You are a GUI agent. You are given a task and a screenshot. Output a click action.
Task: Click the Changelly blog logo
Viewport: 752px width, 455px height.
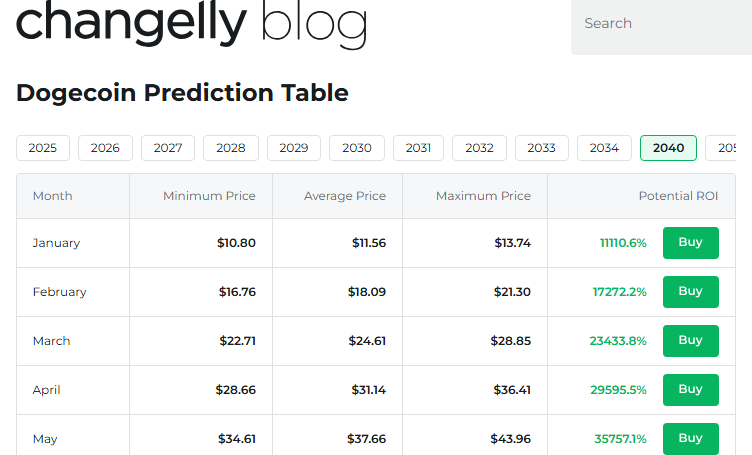point(191,24)
